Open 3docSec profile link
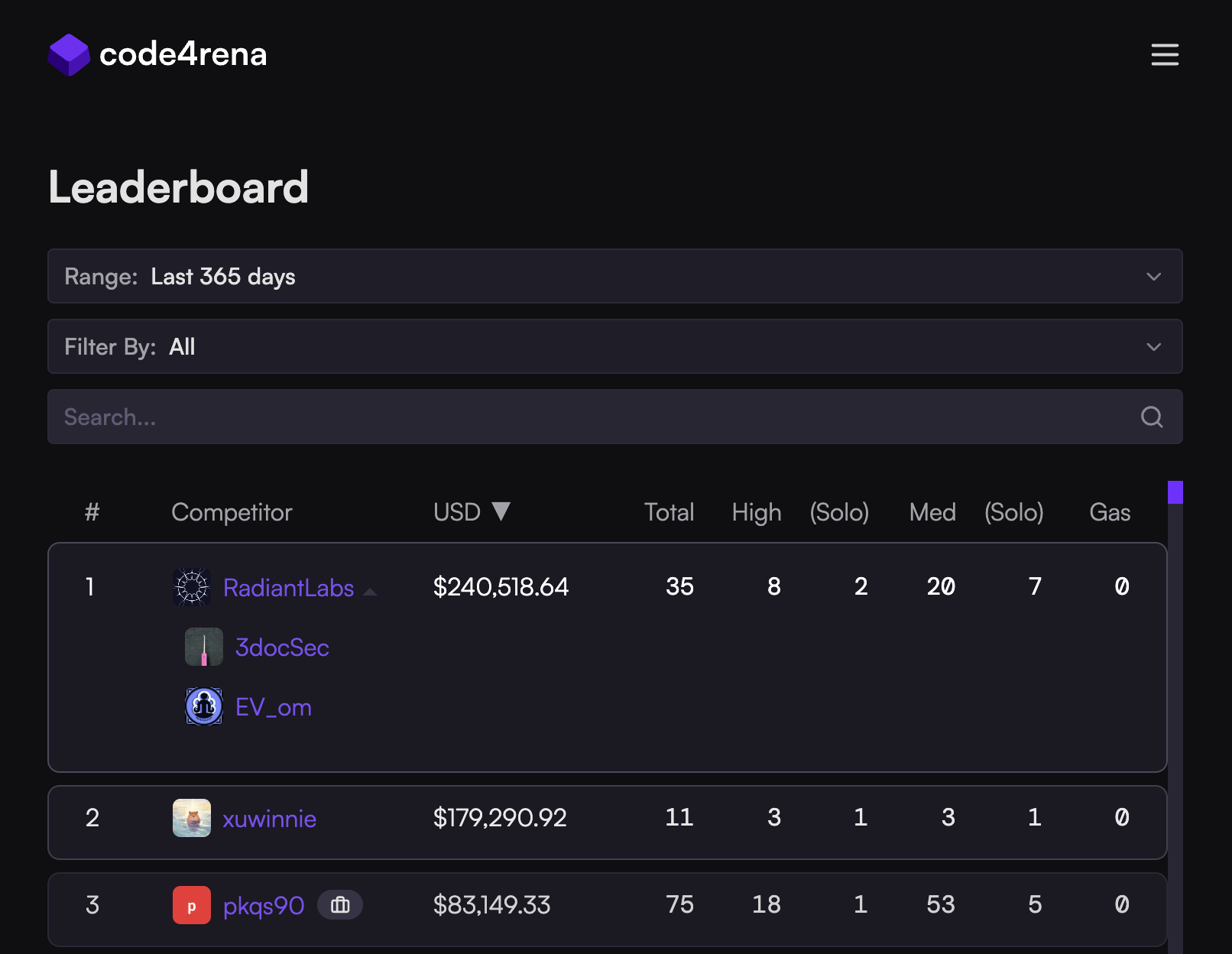The image size is (1232, 954). (x=282, y=647)
